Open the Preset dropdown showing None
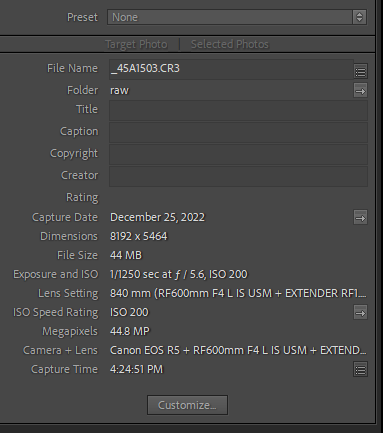This screenshot has height=433, width=383. [x=237, y=17]
